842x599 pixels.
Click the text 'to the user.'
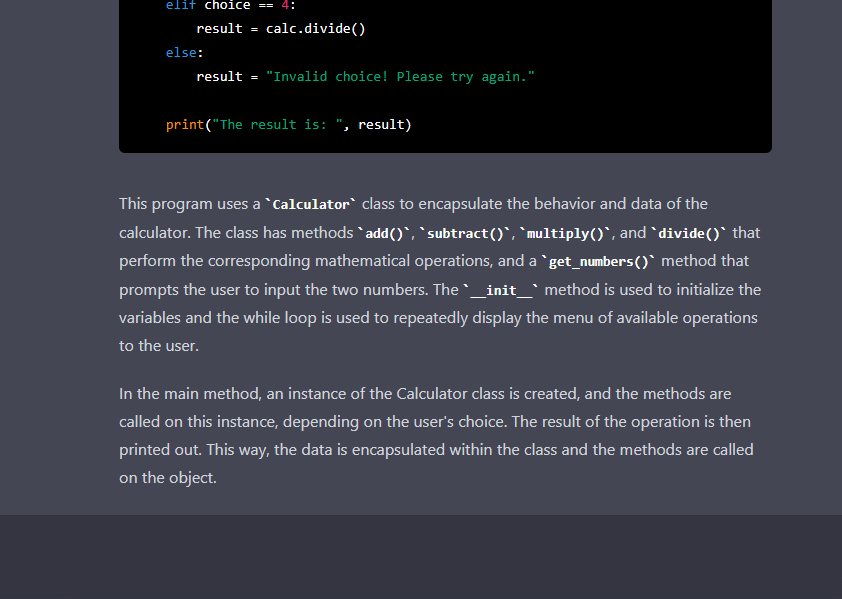coord(159,346)
